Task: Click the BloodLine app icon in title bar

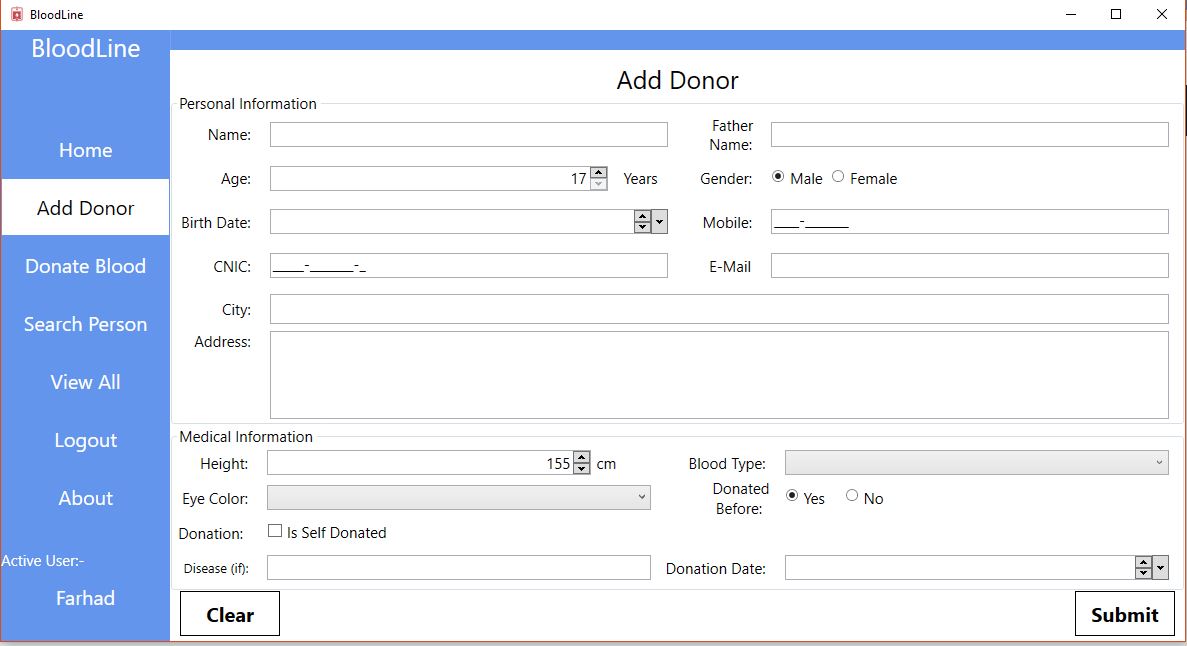Action: (17, 14)
